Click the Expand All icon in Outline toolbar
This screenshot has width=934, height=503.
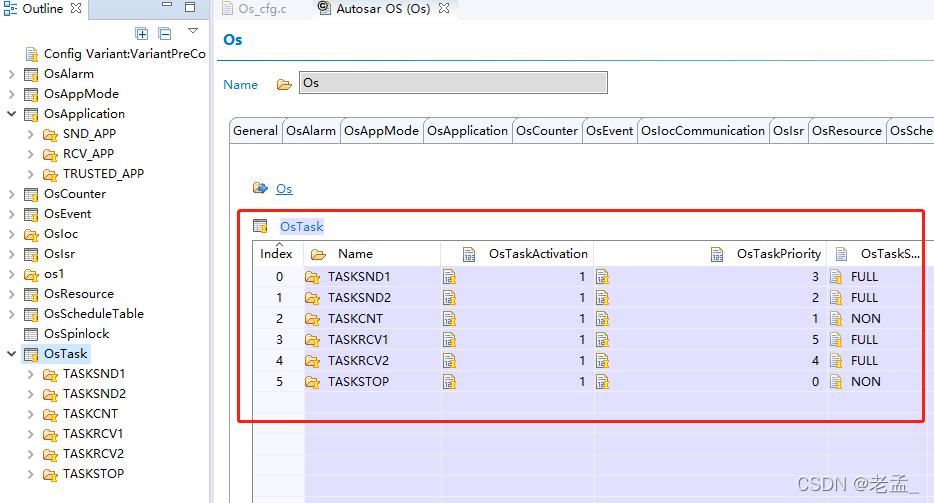(142, 33)
